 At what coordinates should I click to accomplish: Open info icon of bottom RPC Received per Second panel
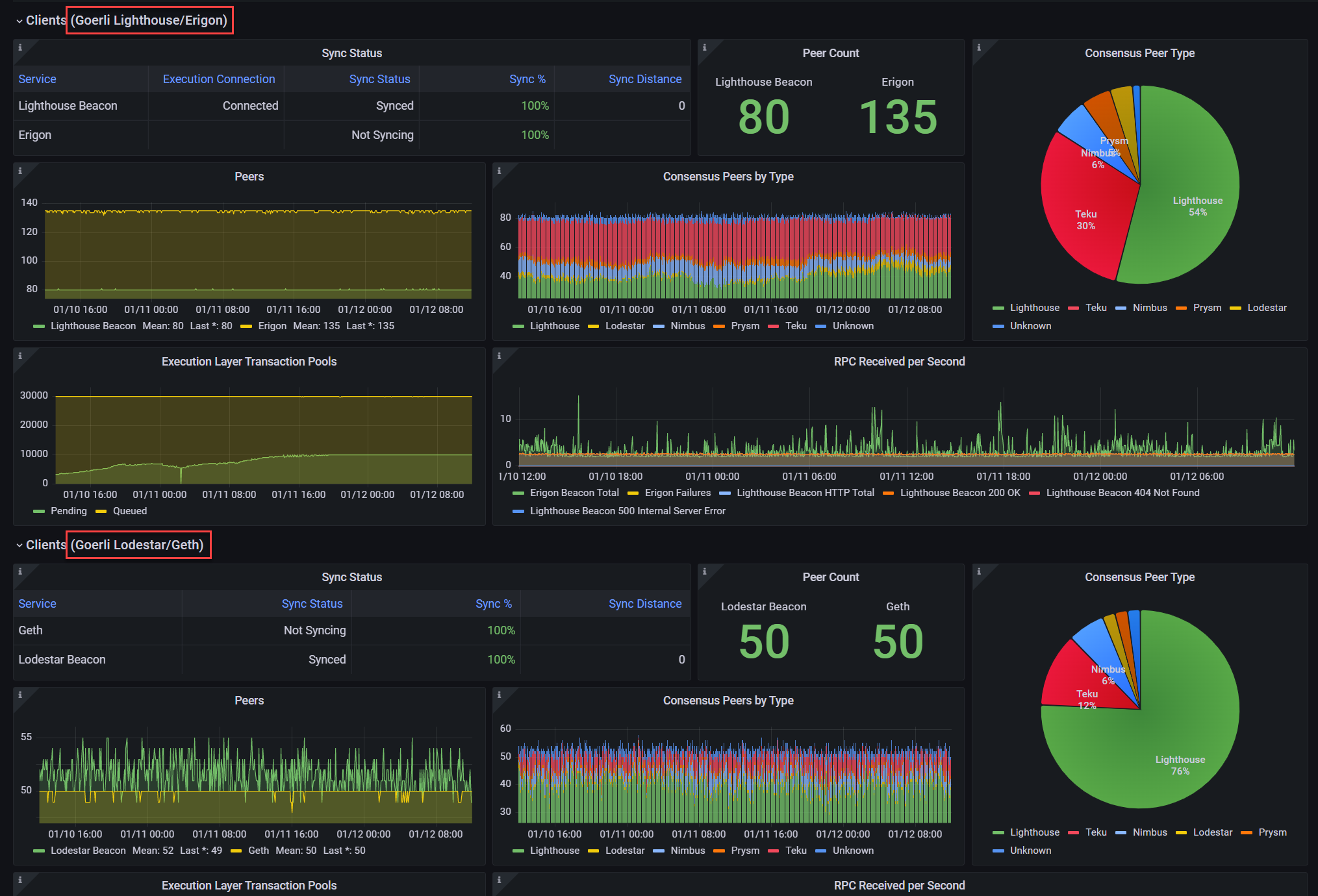point(500,880)
